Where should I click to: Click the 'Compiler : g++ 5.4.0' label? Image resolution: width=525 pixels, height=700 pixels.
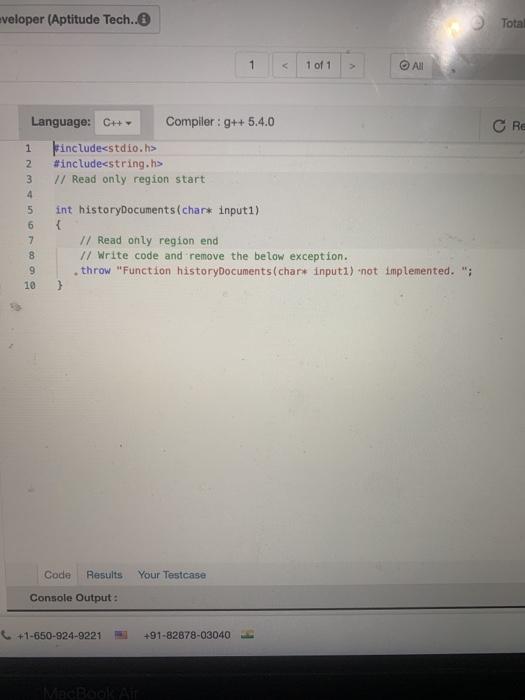[220, 122]
